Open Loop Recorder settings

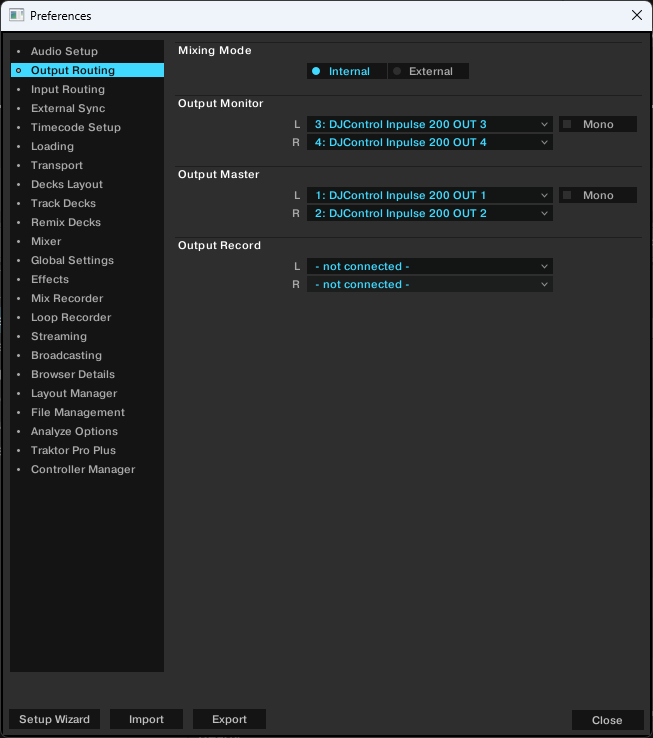point(87,317)
